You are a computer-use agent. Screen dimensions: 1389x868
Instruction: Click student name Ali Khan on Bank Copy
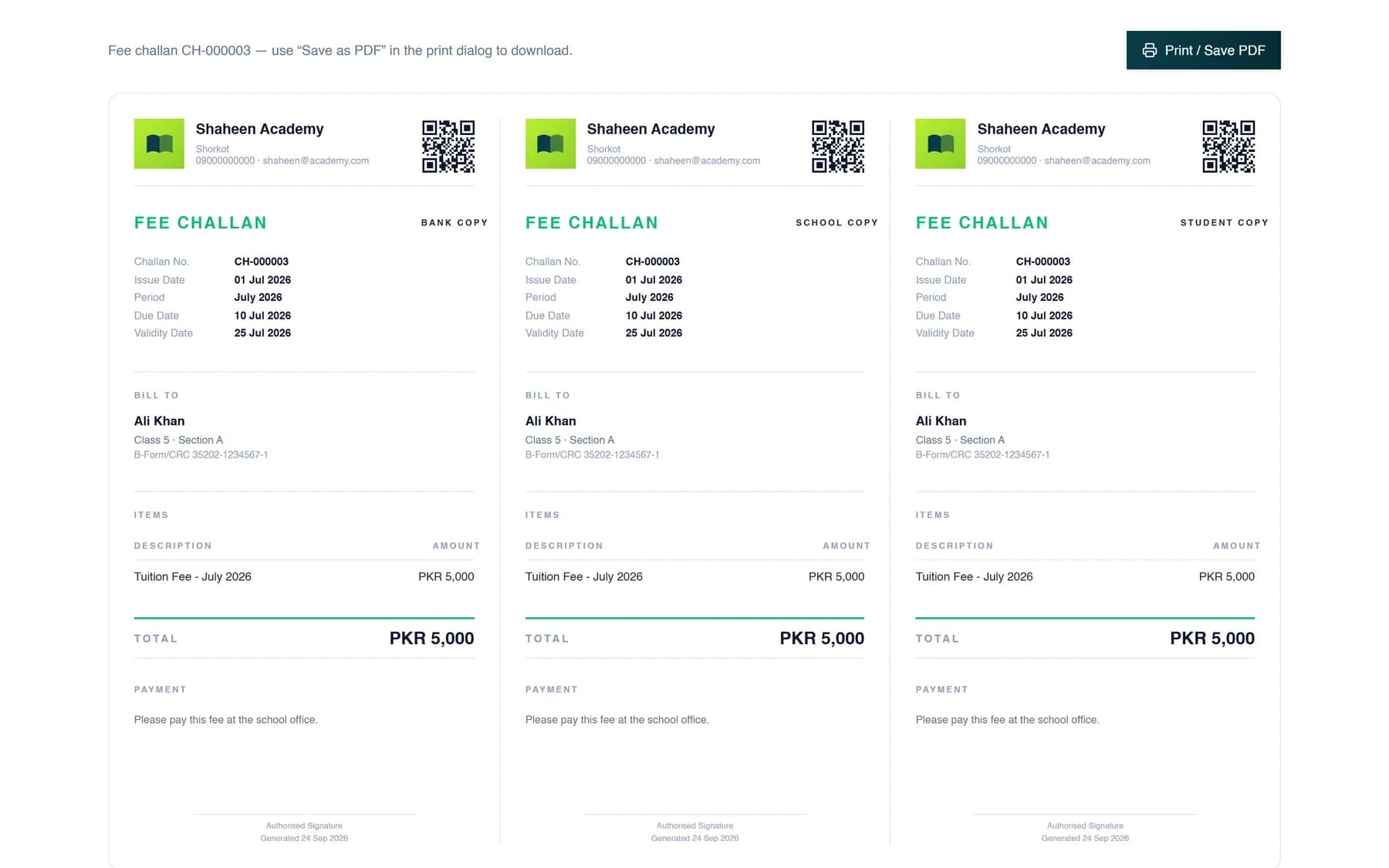coord(160,421)
